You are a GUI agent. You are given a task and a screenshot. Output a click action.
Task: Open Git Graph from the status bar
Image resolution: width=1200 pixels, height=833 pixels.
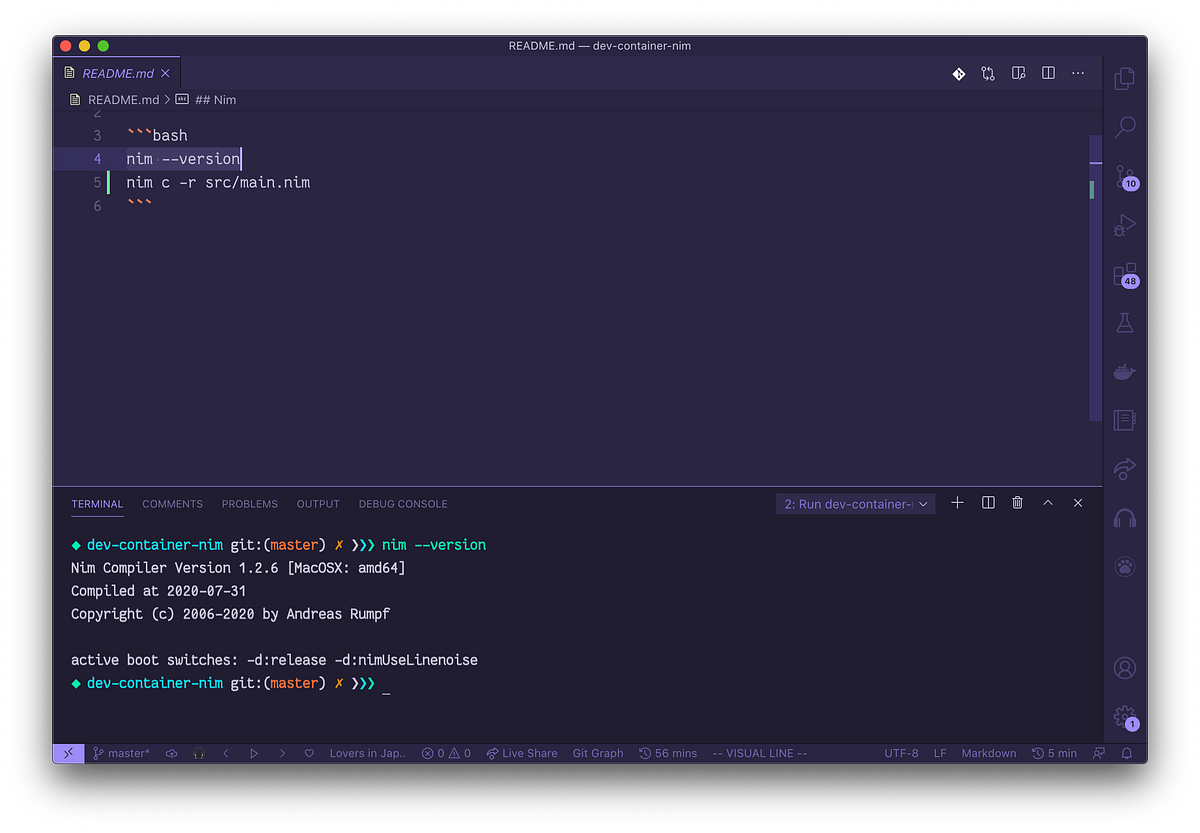pyautogui.click(x=597, y=753)
